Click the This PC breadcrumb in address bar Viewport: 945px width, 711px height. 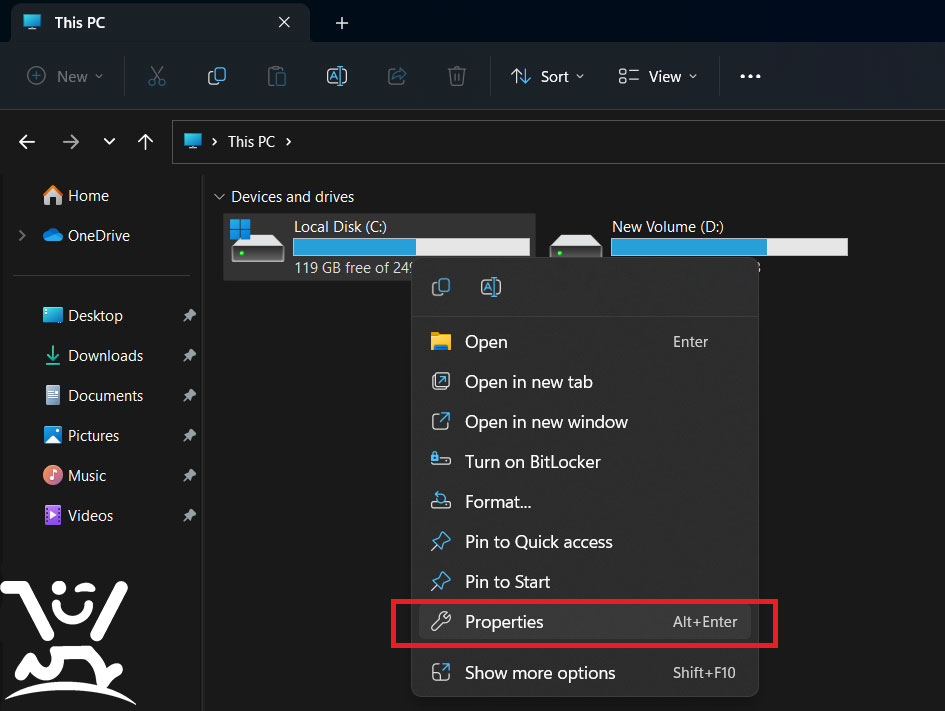pos(251,142)
